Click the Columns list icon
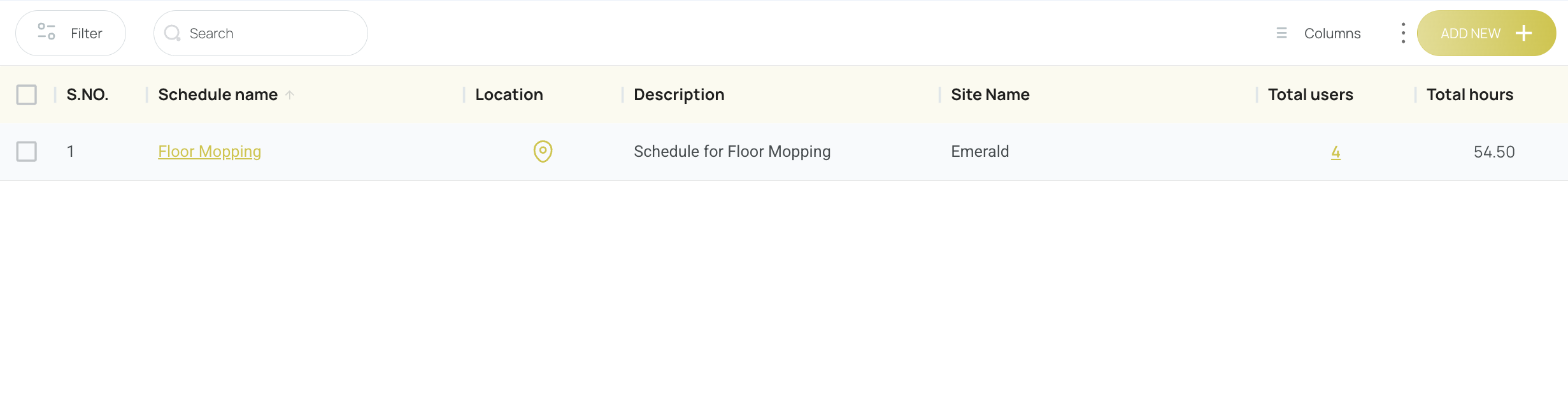Viewport: 1568px width, 417px height. pos(1281,33)
